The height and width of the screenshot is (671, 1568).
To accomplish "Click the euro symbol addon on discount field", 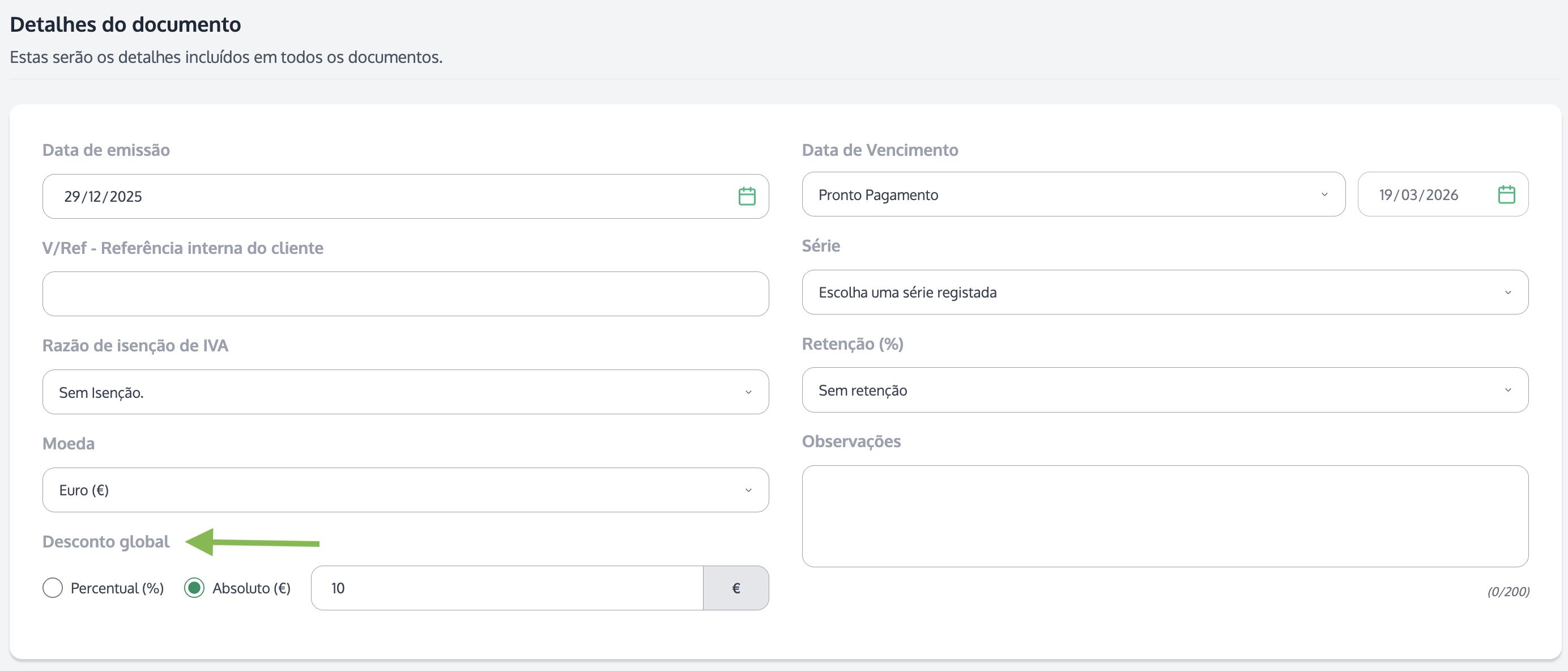I will click(735, 588).
